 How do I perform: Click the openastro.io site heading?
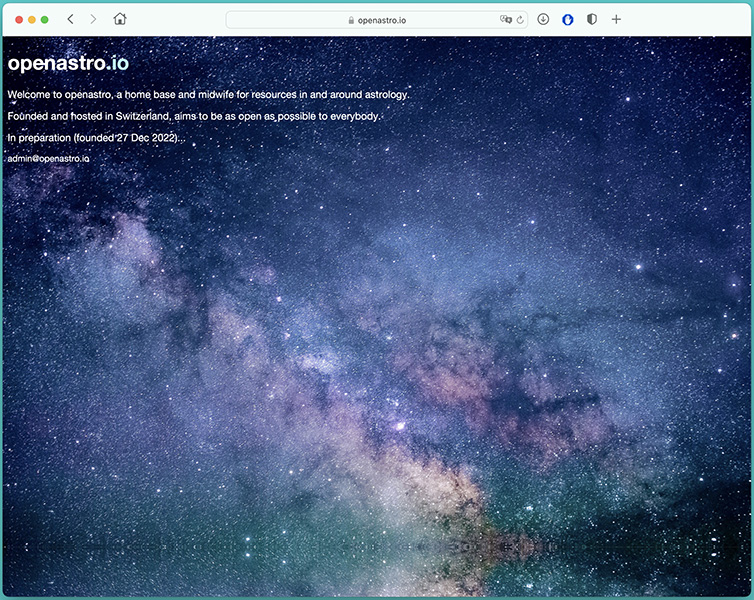(x=68, y=63)
